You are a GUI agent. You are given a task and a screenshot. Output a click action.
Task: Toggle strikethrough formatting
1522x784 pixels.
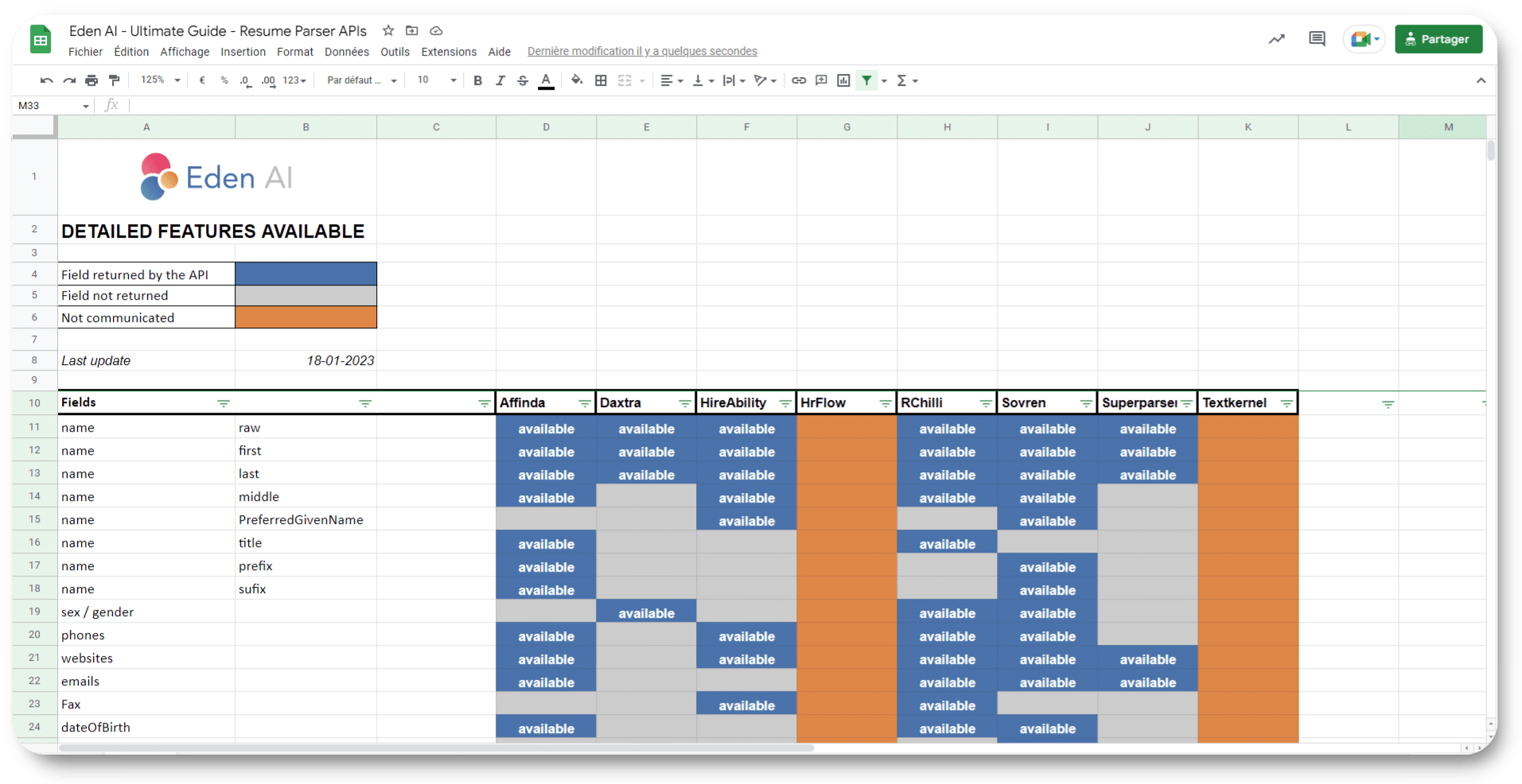[x=523, y=80]
